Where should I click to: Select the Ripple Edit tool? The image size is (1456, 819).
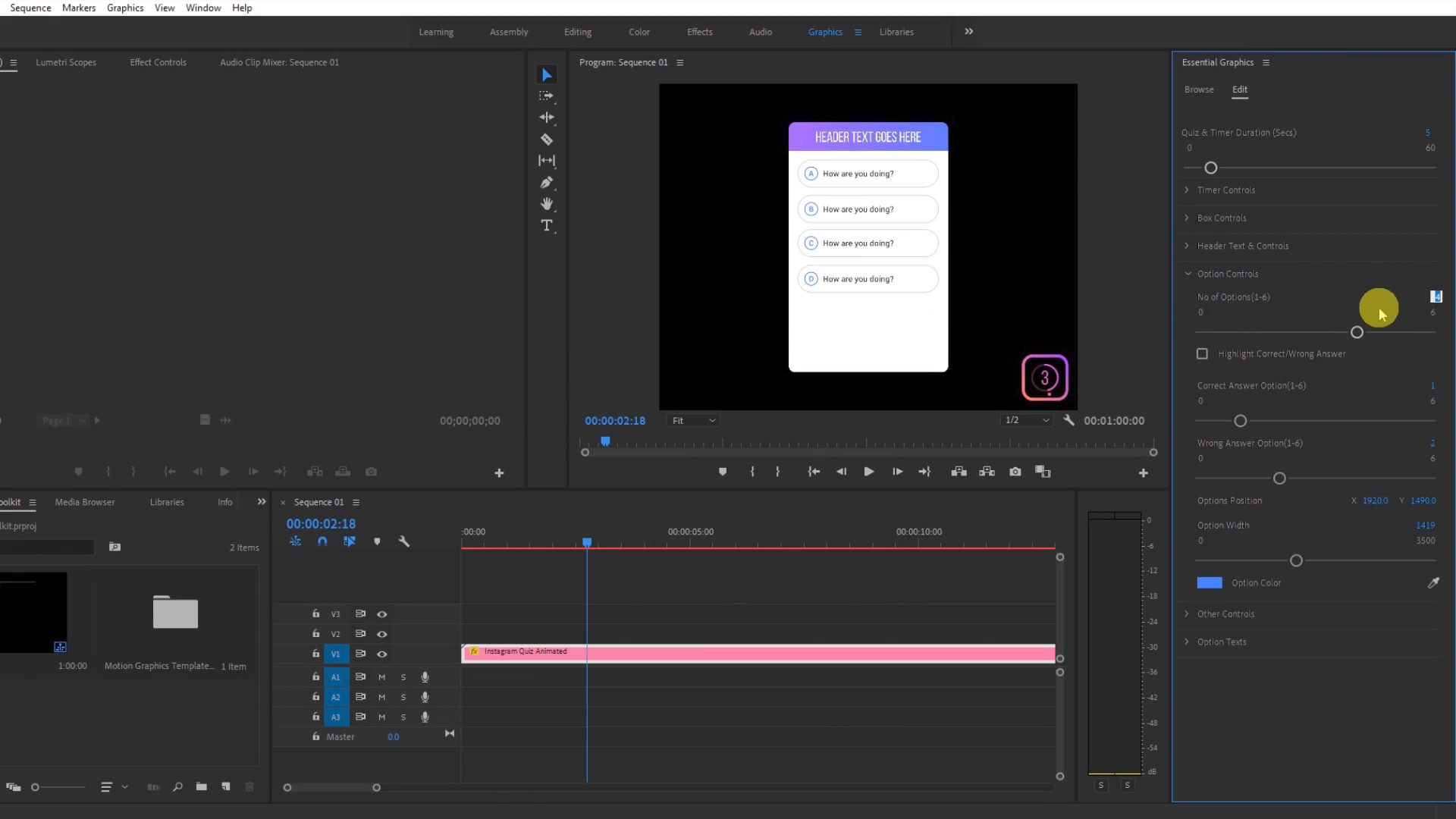(x=546, y=118)
